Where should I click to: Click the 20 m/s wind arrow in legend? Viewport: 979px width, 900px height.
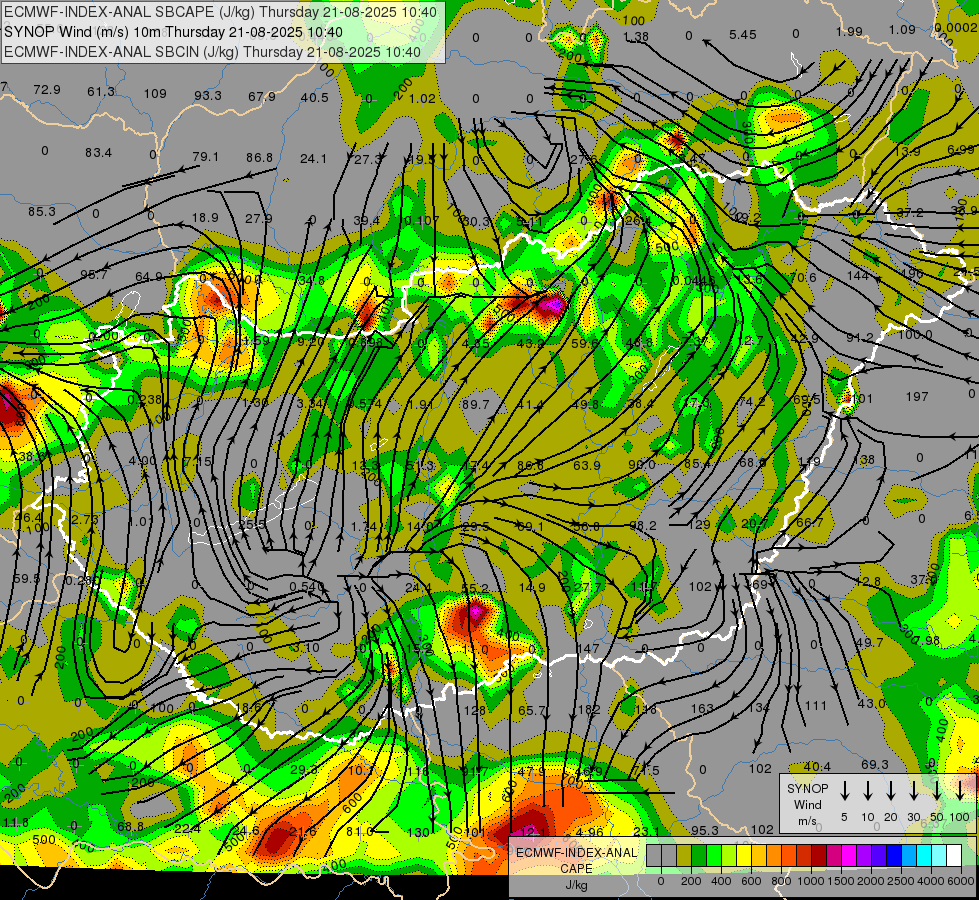(890, 790)
